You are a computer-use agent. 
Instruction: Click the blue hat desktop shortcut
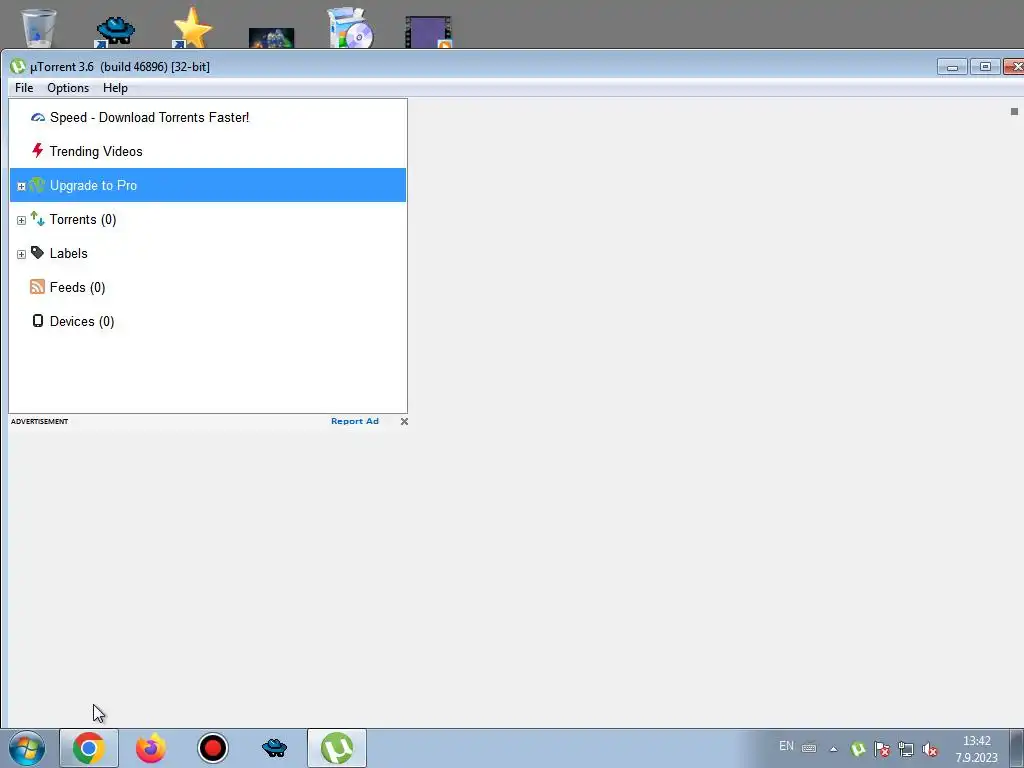pyautogui.click(x=115, y=31)
